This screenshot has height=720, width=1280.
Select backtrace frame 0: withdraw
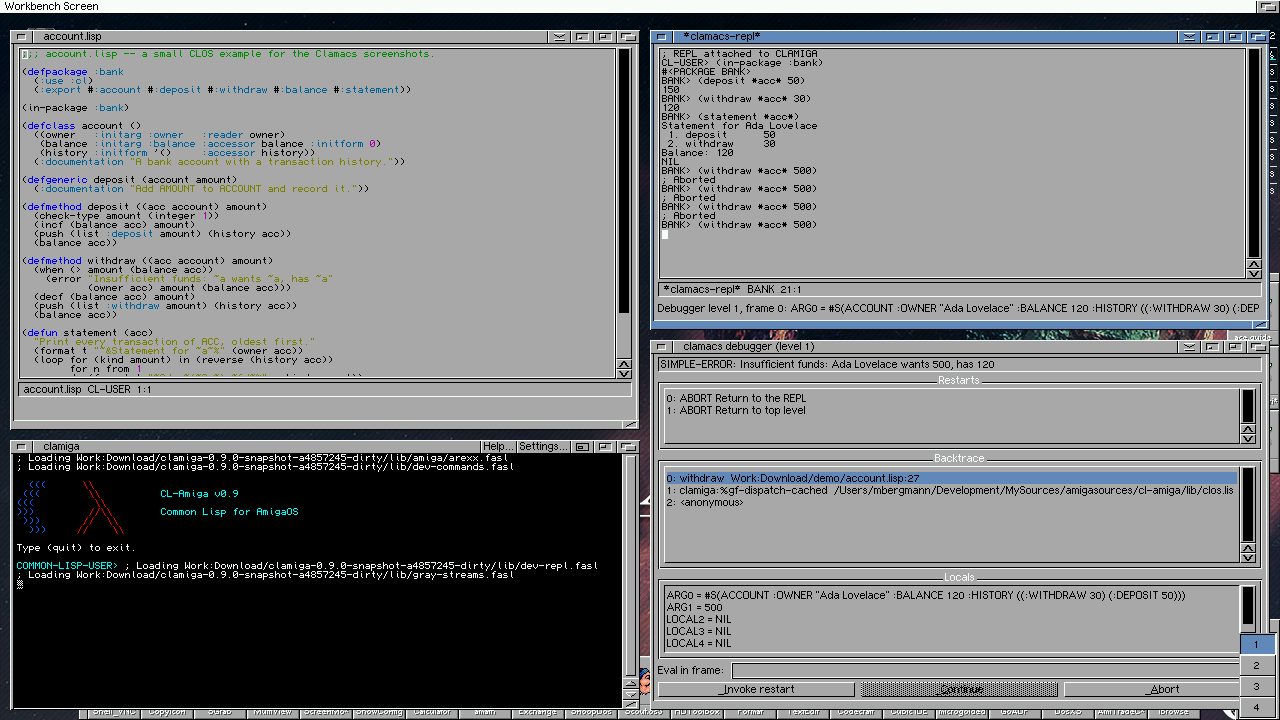tap(951, 478)
